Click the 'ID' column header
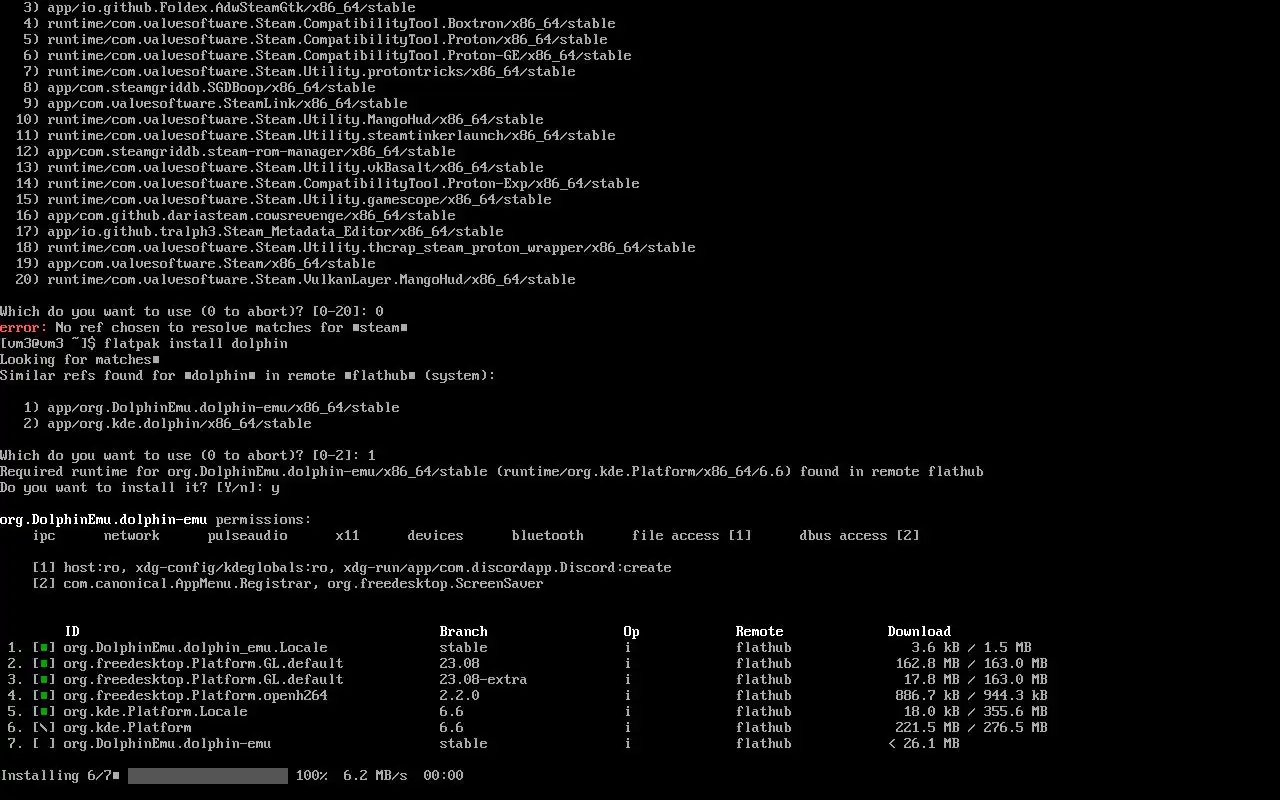Viewport: 1280px width, 800px height. 72,632
